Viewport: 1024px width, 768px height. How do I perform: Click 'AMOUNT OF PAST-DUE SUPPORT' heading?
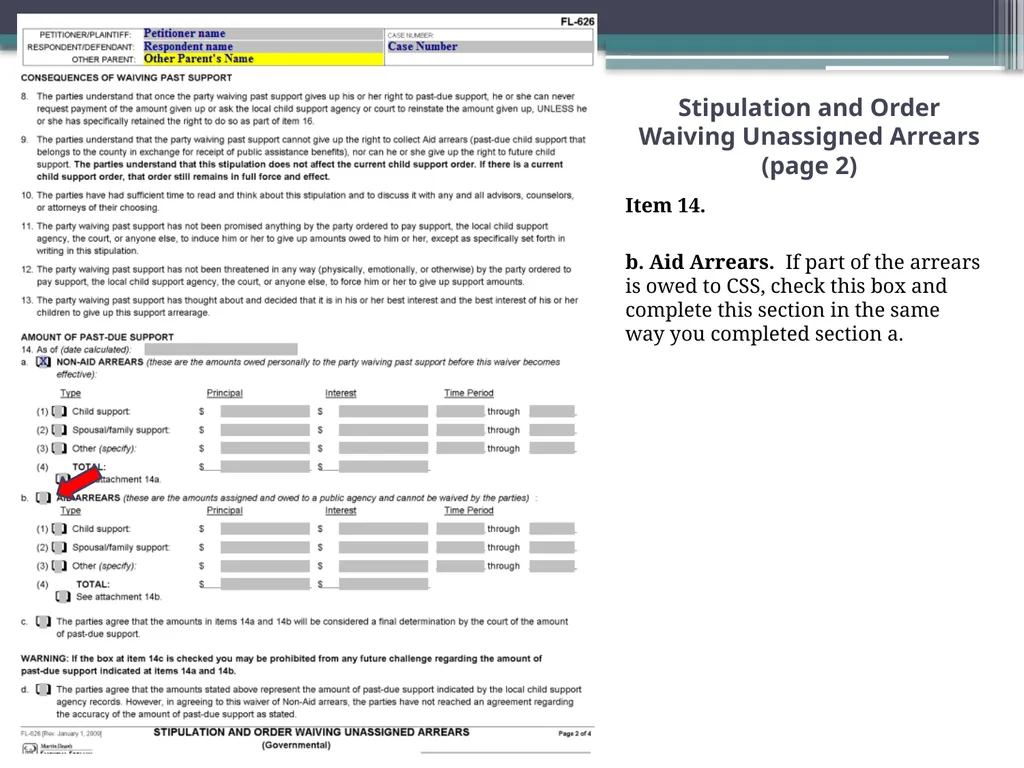click(97, 337)
